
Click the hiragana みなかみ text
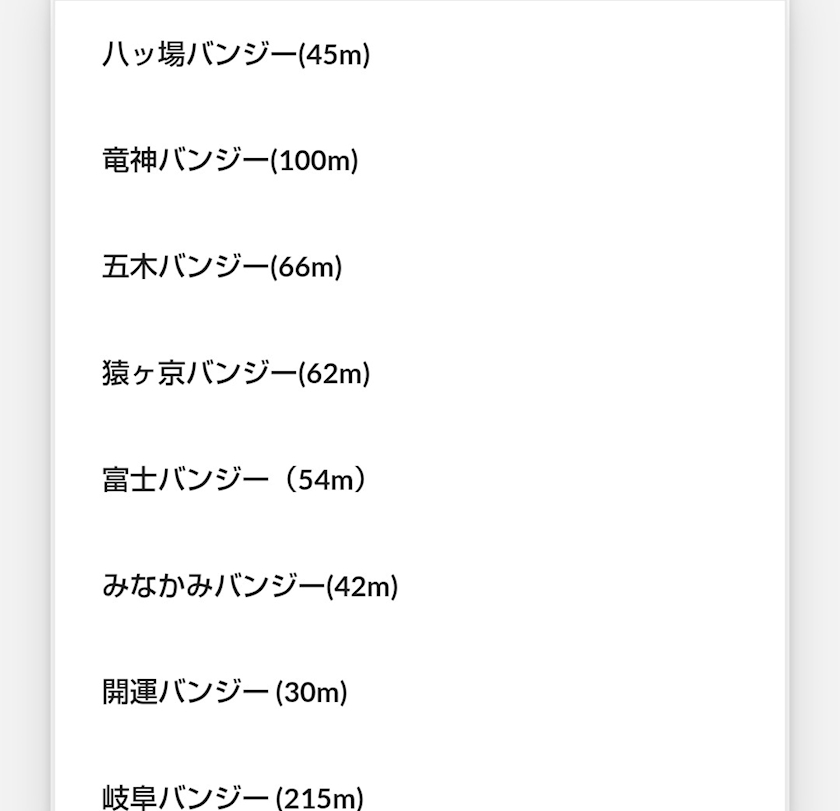158,585
